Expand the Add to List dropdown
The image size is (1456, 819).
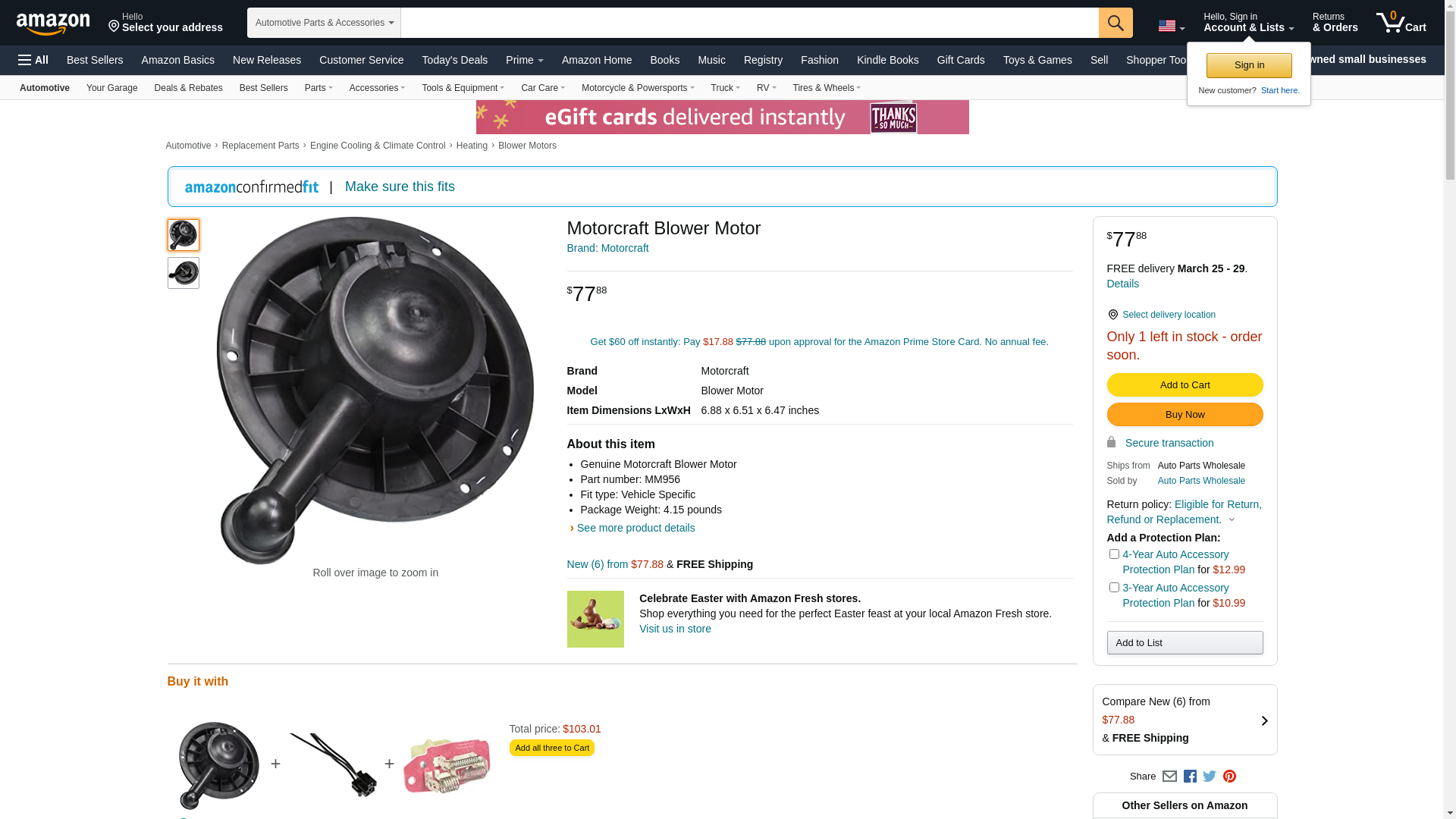1185,643
